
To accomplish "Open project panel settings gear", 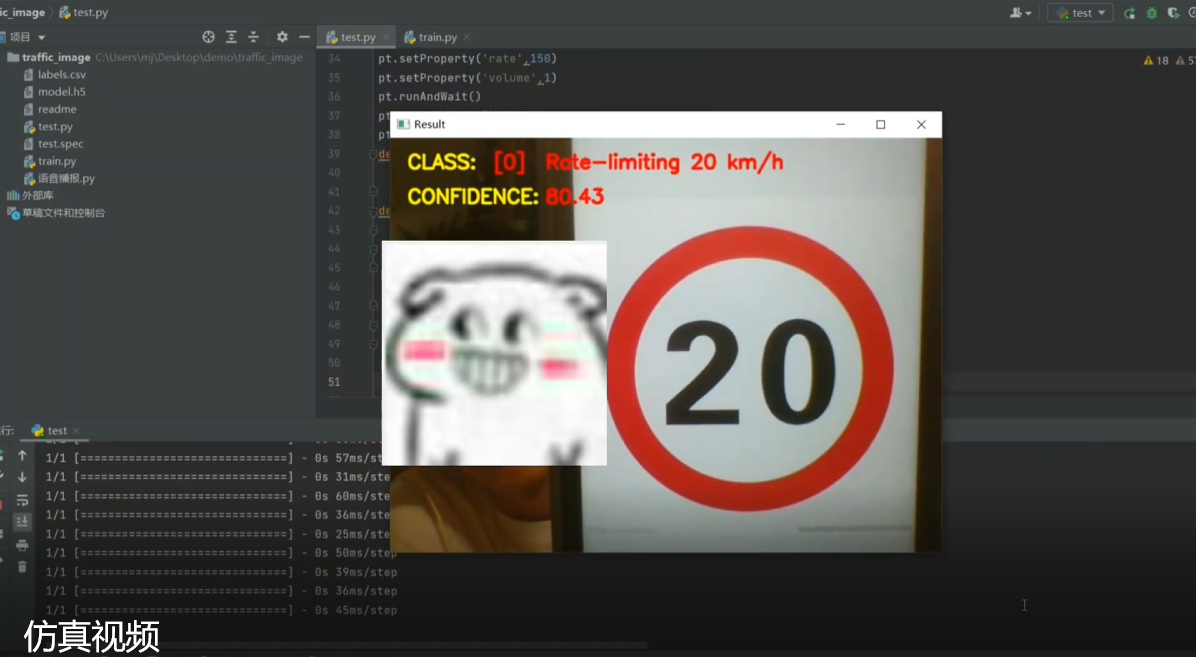I will (x=282, y=37).
